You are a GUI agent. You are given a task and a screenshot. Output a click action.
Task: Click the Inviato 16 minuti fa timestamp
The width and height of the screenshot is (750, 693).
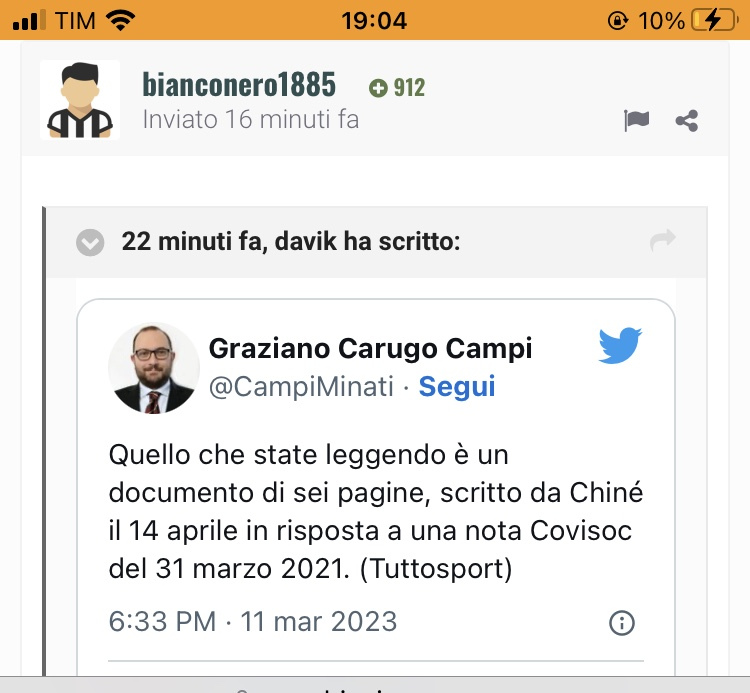251,120
